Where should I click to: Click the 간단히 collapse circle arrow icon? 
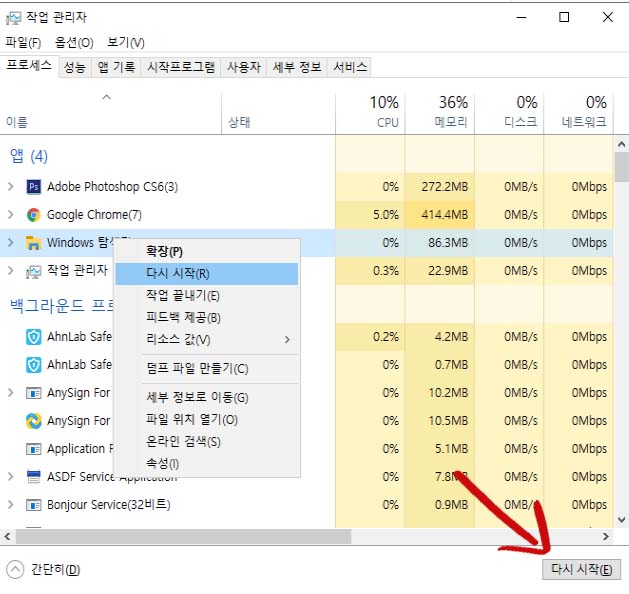coord(15,569)
